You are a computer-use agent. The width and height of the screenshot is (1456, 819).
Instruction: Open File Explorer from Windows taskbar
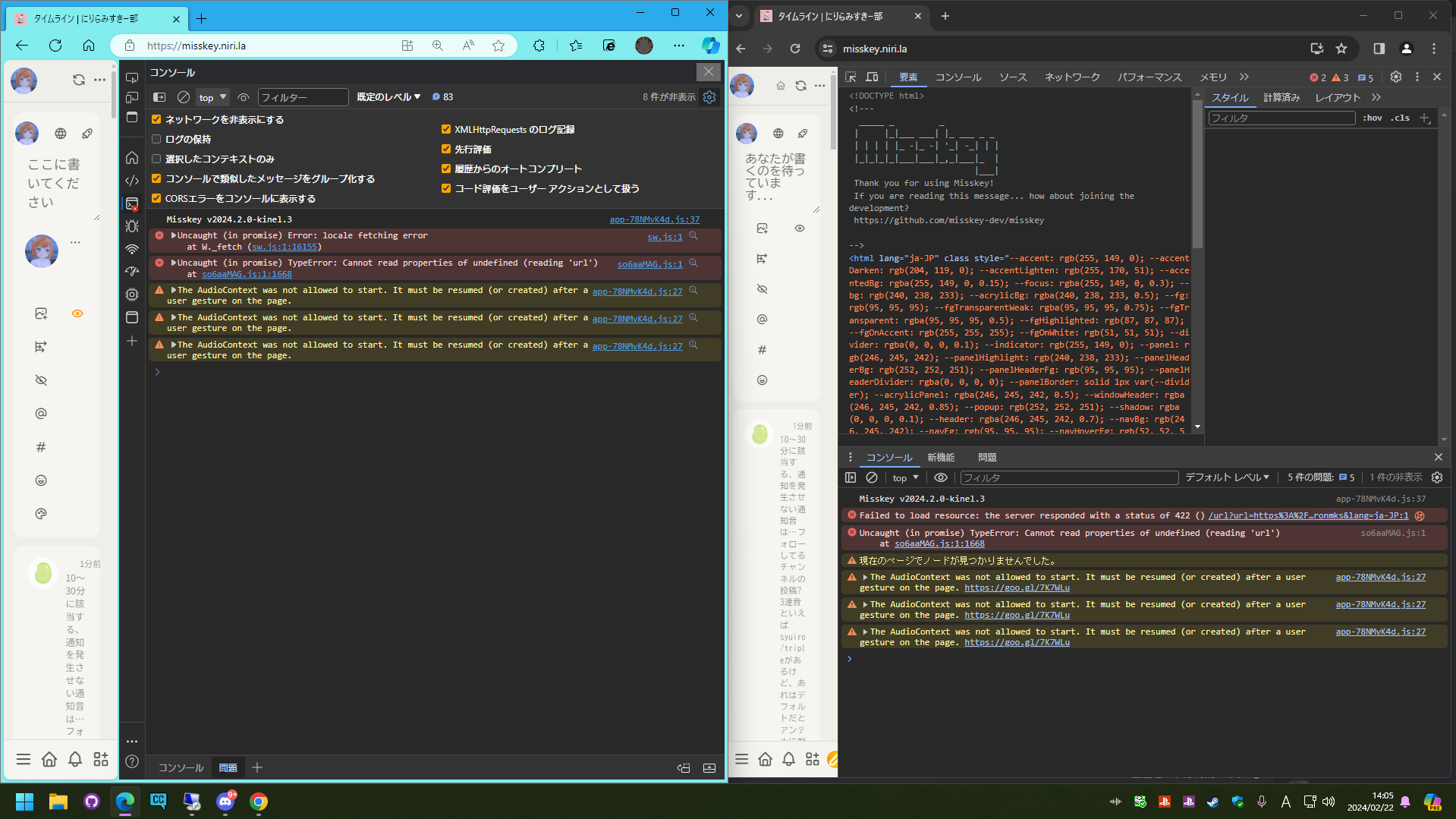58,802
